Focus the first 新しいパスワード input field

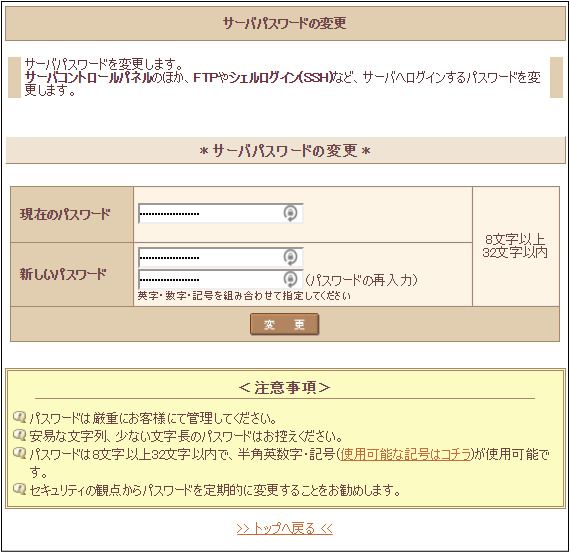[x=221, y=257]
